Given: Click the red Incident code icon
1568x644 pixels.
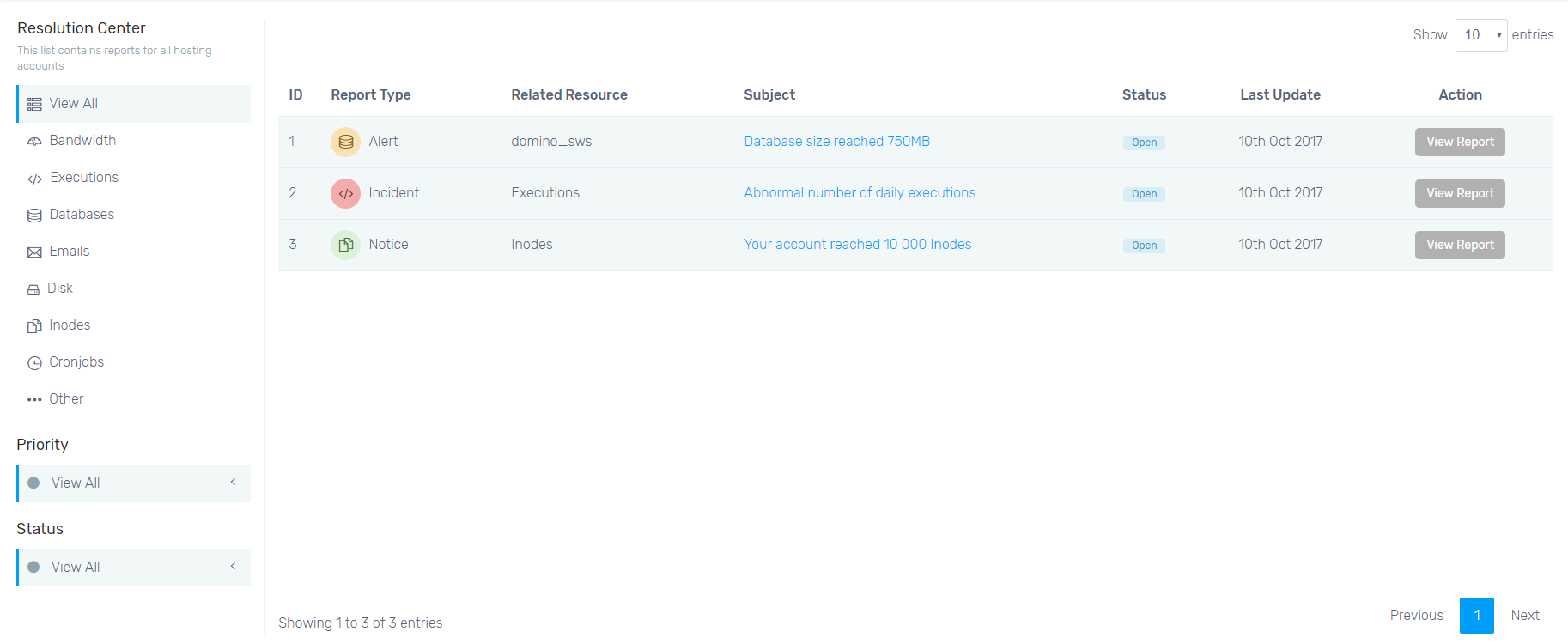Looking at the screenshot, I should (345, 193).
